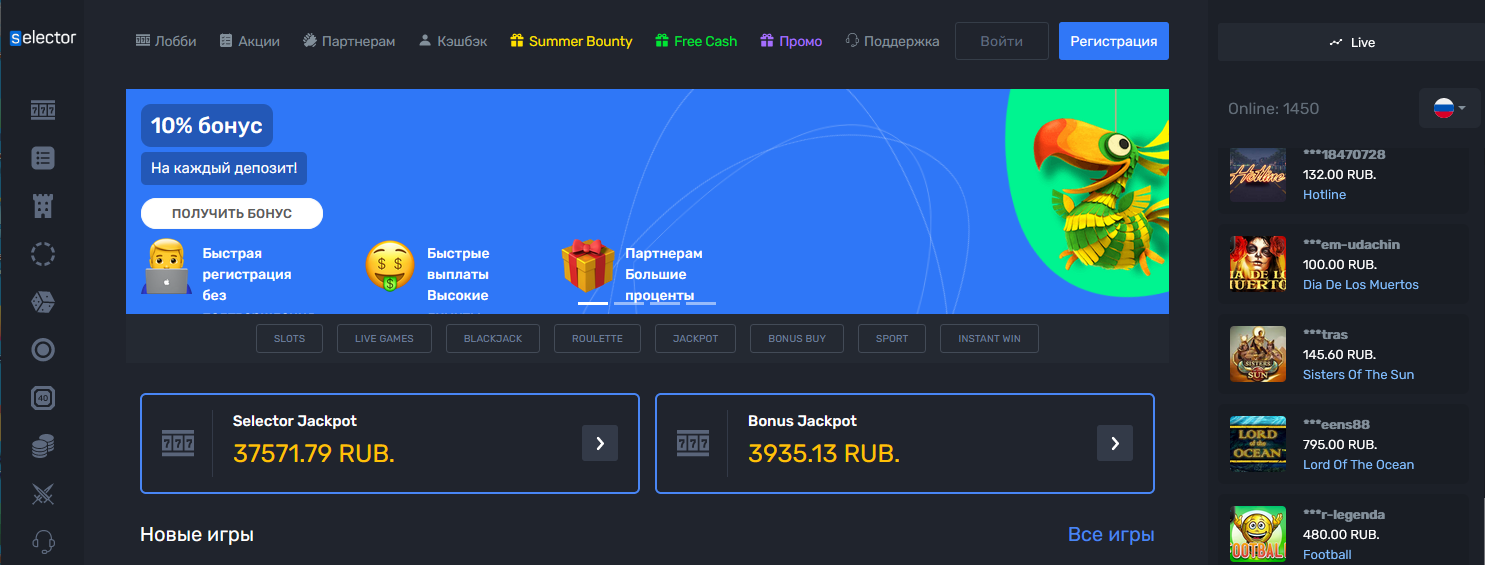Viewport: 1485px width, 565px height.
Task: Click the toucan bird banner illustration
Action: [1101, 195]
